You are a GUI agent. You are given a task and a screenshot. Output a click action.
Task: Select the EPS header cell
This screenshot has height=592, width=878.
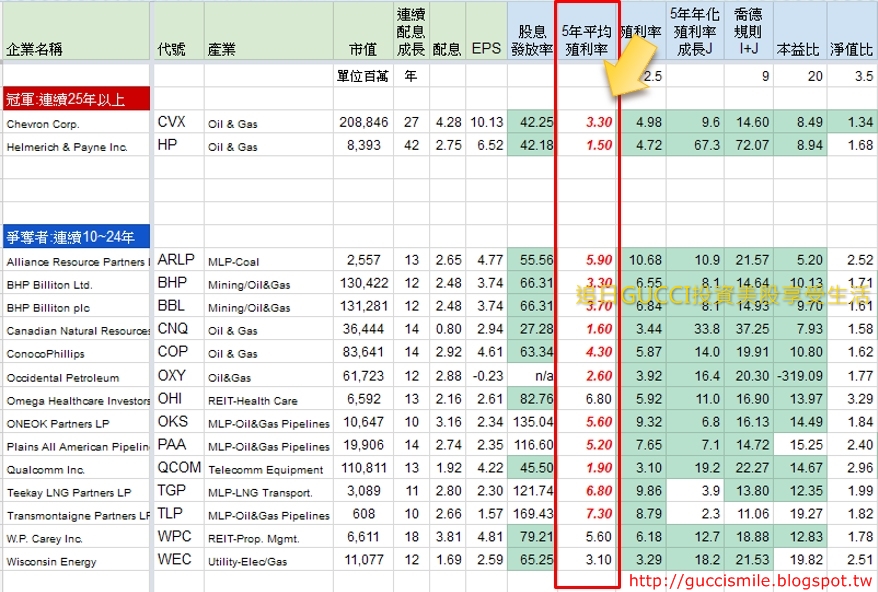click(486, 31)
